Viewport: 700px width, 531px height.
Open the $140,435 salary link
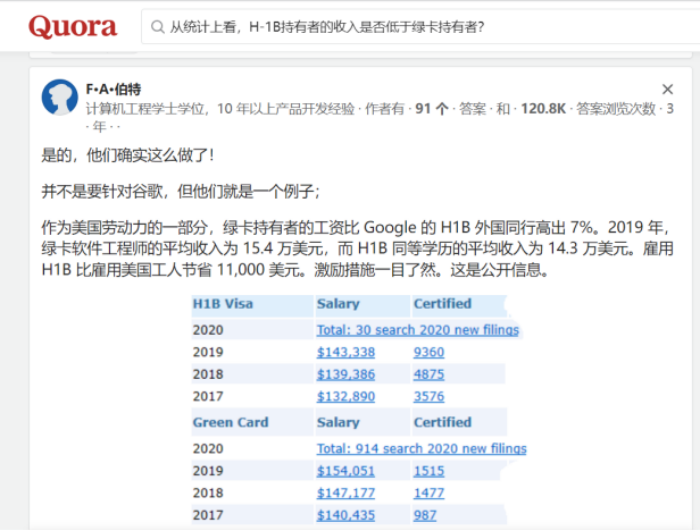coord(345,515)
